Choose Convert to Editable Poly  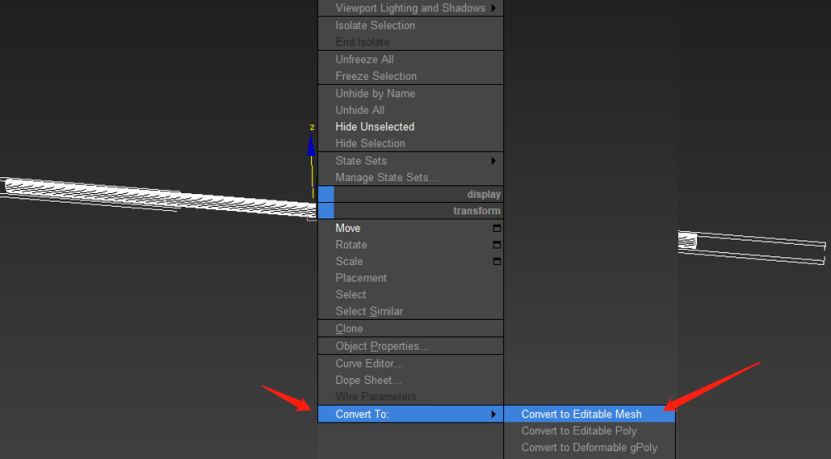[x=589, y=431]
